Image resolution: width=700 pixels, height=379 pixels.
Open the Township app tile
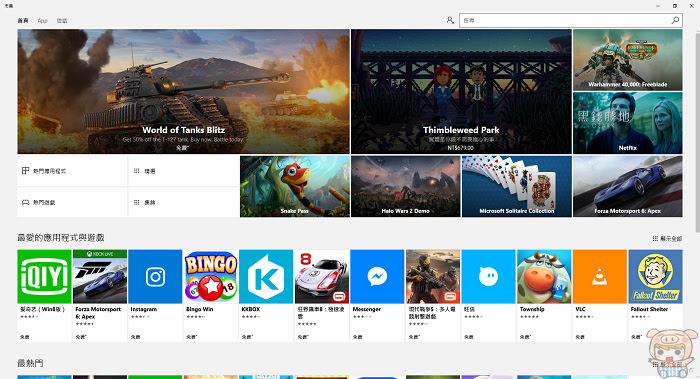(x=544, y=295)
